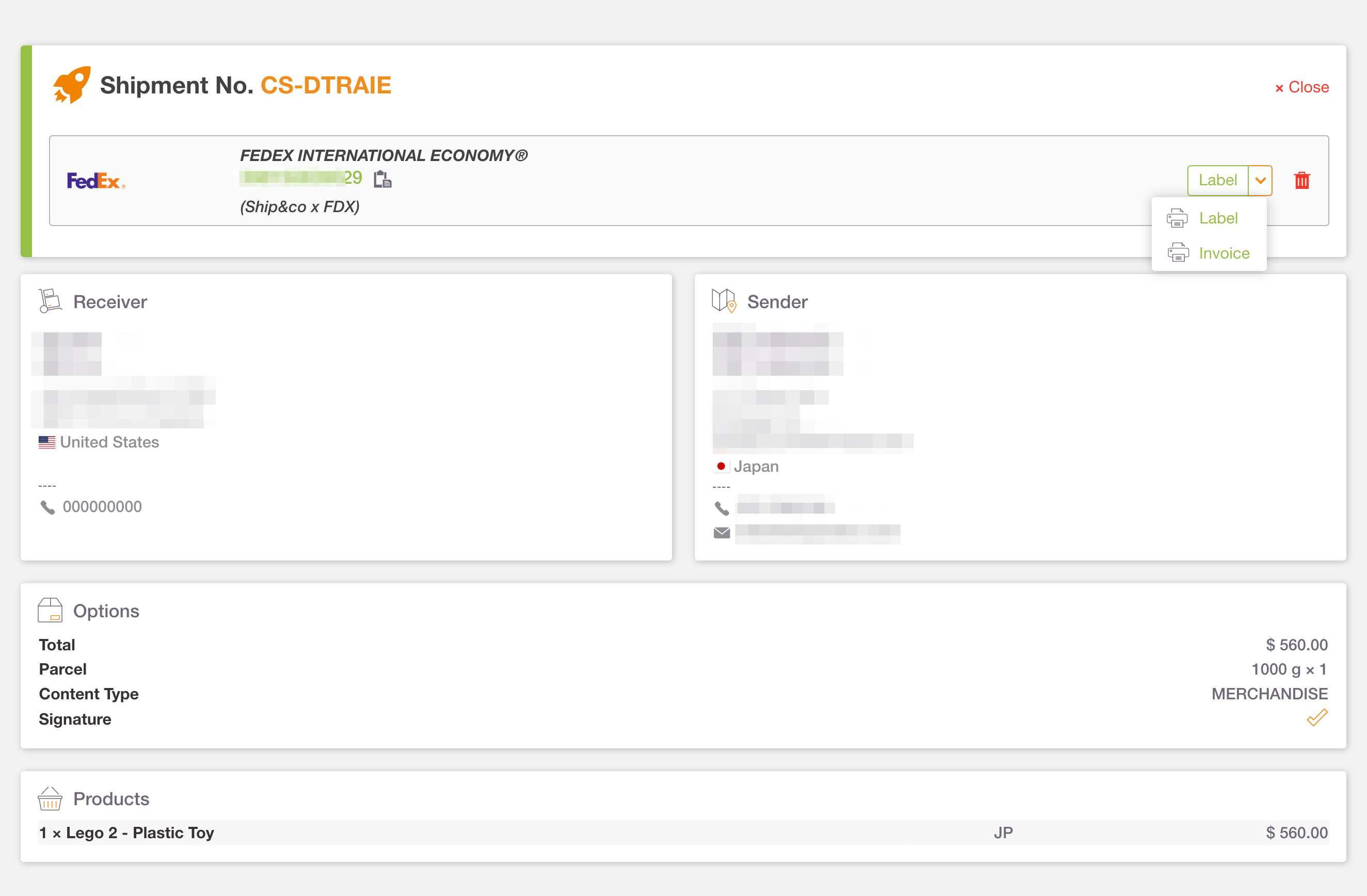Select Invoice from the print dropdown menu
Image resolution: width=1367 pixels, height=896 pixels.
(1224, 253)
